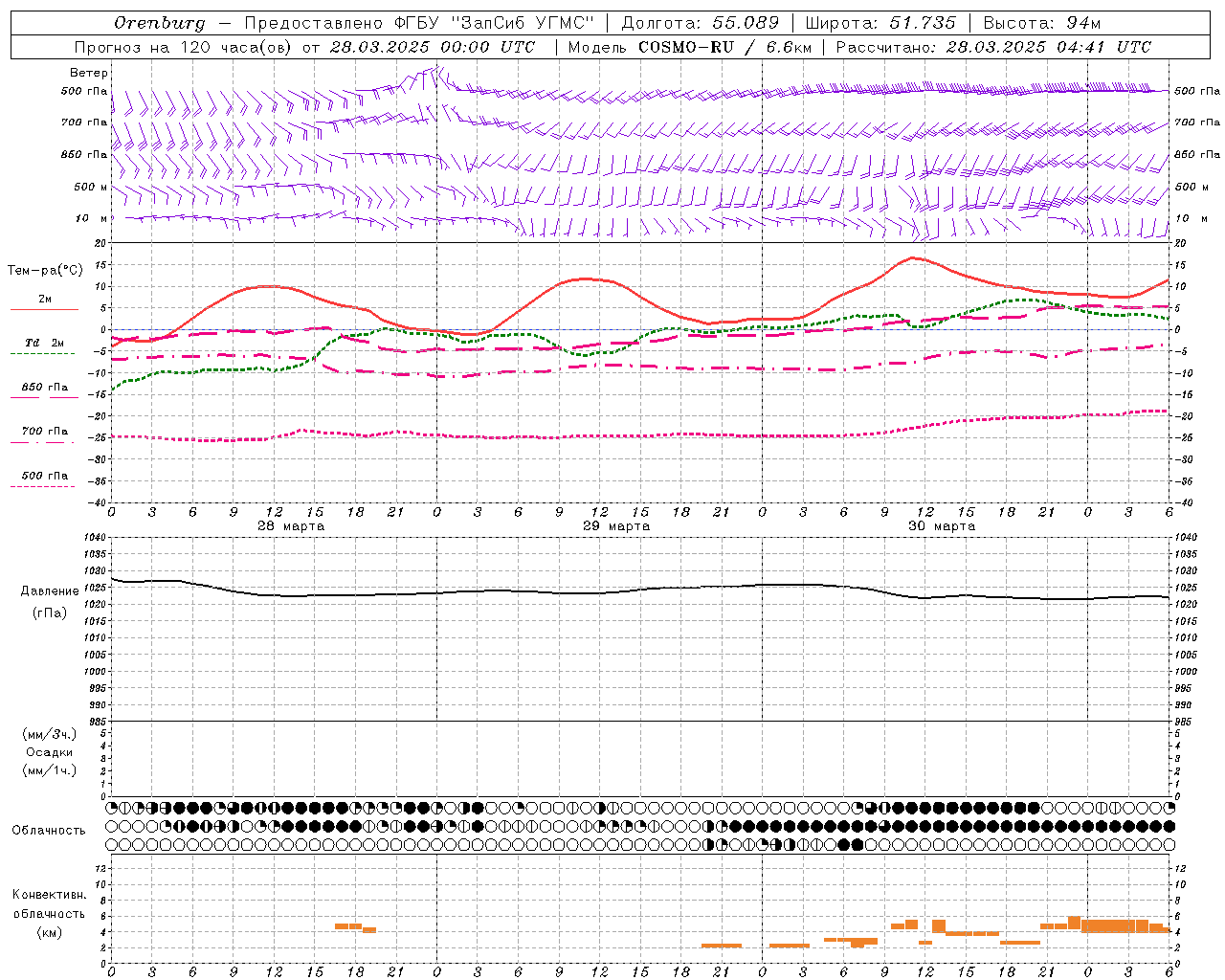Click the "28 марта" date label

pyautogui.click(x=291, y=526)
